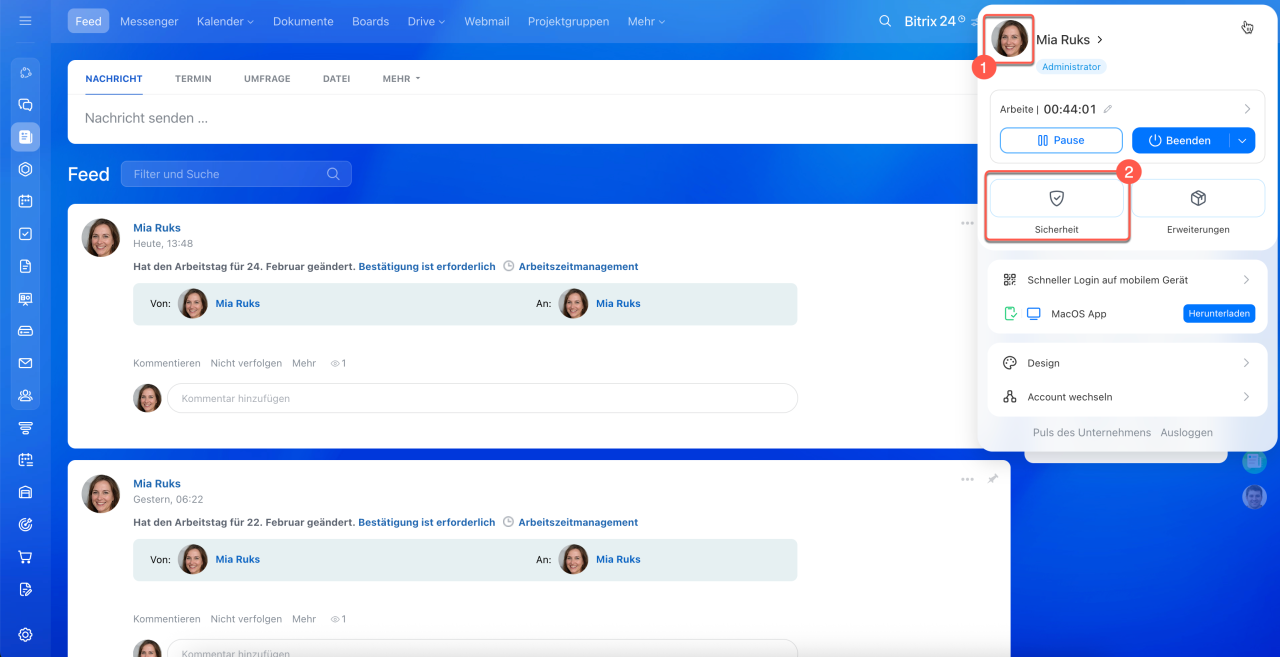Image resolution: width=1280 pixels, height=657 pixels.
Task: Open the mail envelope sidebar icon
Action: (x=25, y=363)
